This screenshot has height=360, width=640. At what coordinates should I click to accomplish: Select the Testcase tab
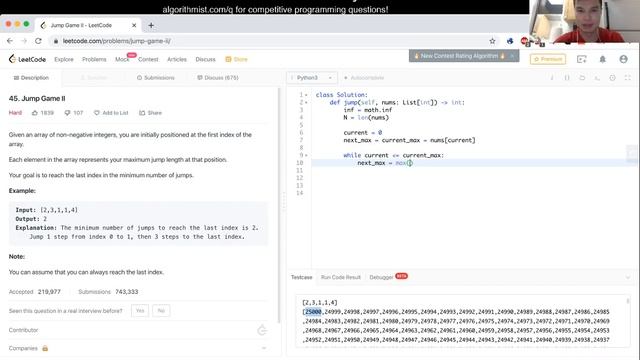(301, 277)
